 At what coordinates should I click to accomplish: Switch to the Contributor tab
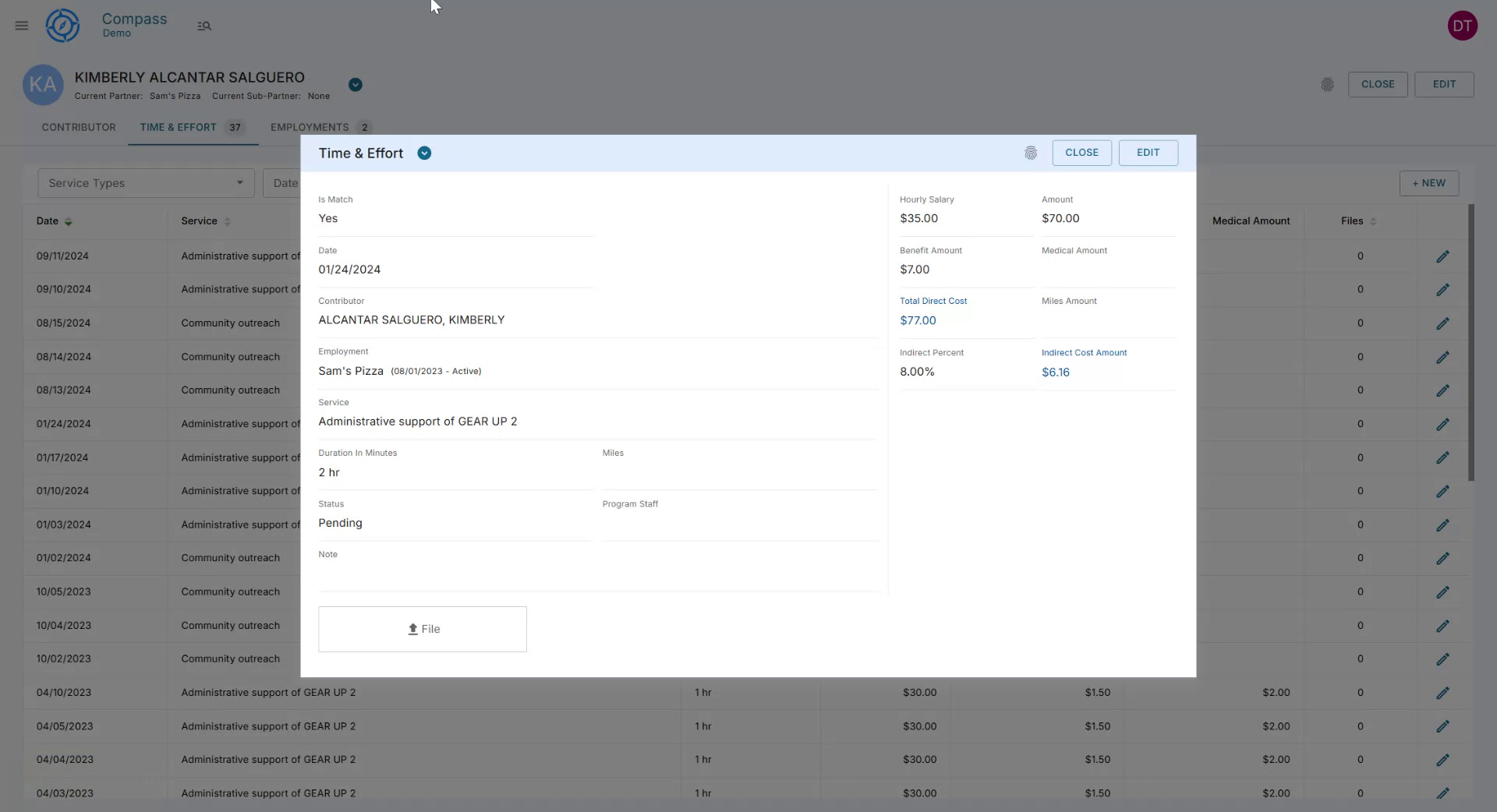79,127
